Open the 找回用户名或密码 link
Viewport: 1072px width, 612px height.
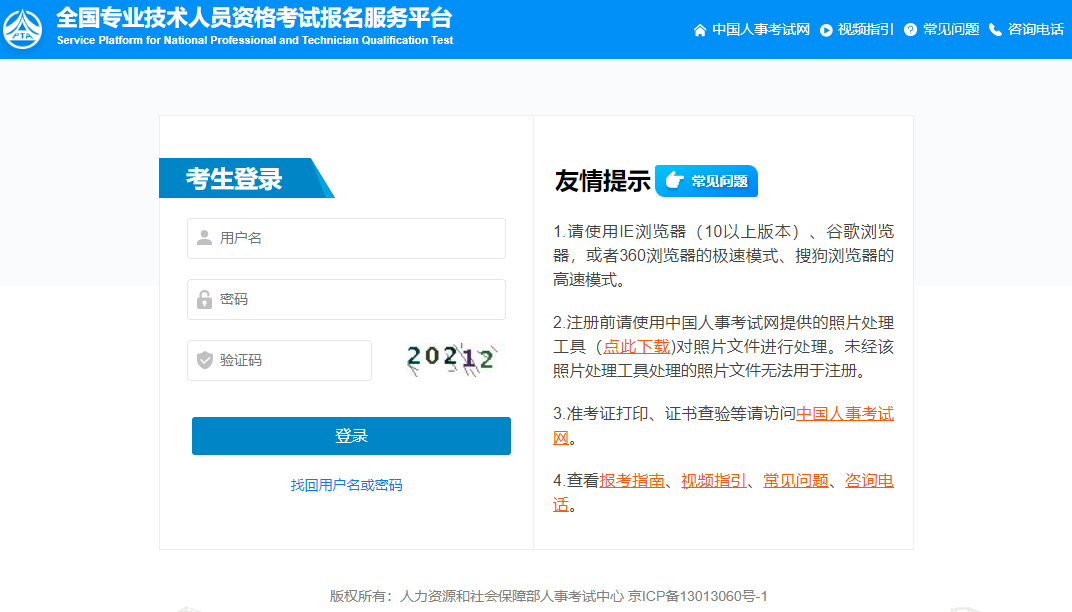point(346,485)
